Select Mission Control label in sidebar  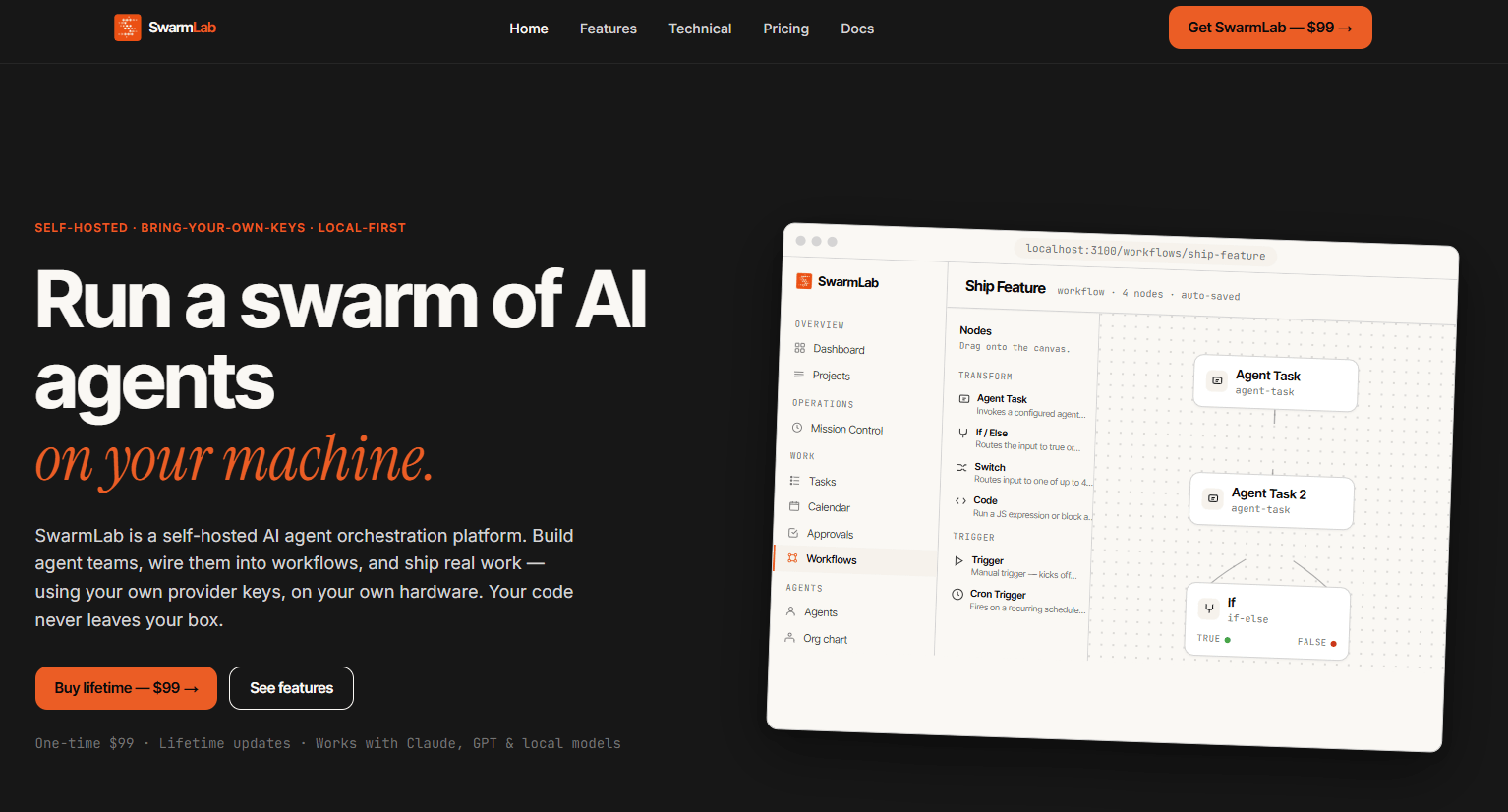(846, 429)
